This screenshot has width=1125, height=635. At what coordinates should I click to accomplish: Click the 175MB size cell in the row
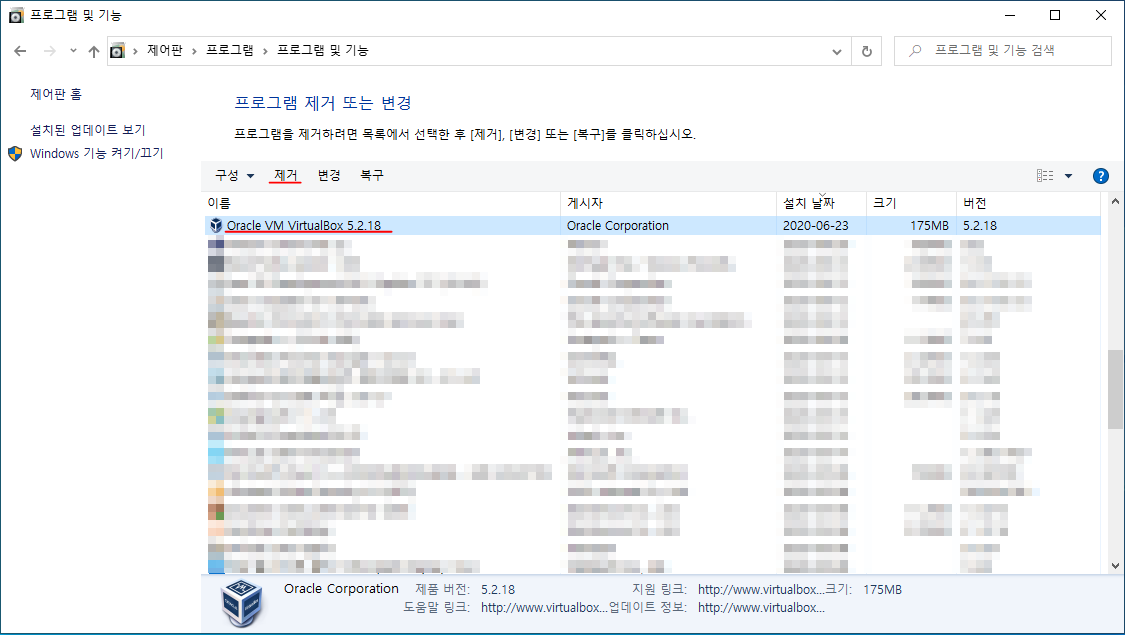[x=929, y=225]
